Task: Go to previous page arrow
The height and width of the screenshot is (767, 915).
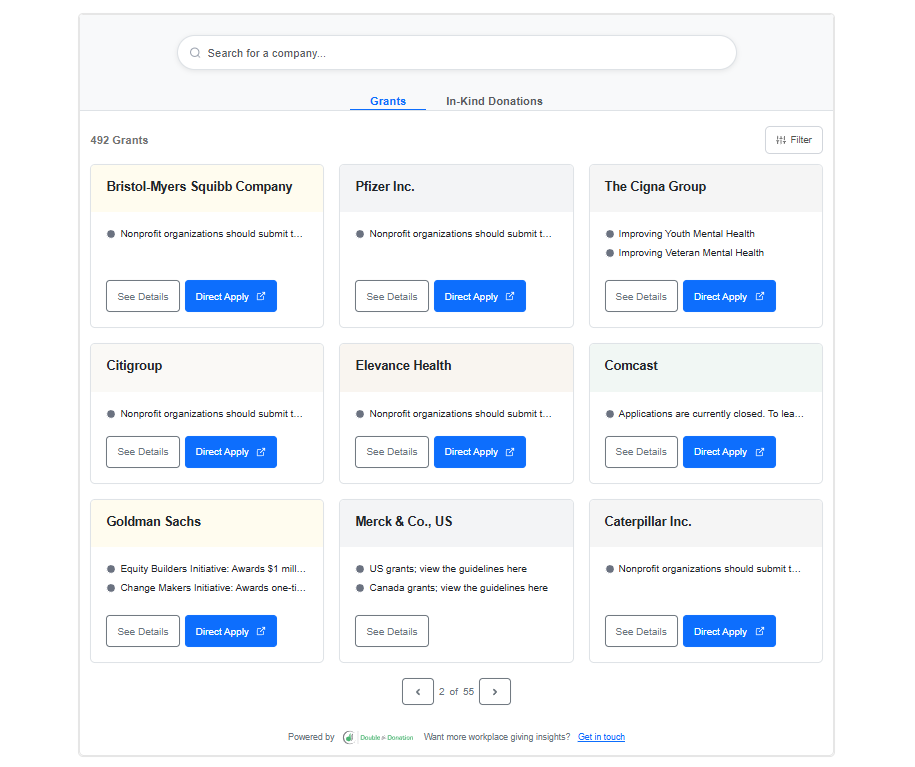Action: coord(418,691)
